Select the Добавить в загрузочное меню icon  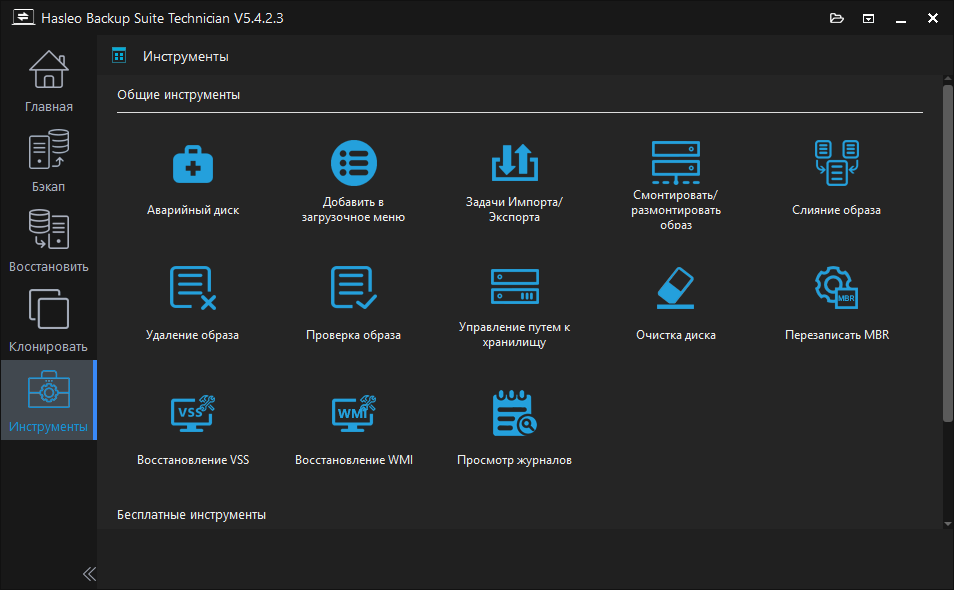tap(353, 163)
